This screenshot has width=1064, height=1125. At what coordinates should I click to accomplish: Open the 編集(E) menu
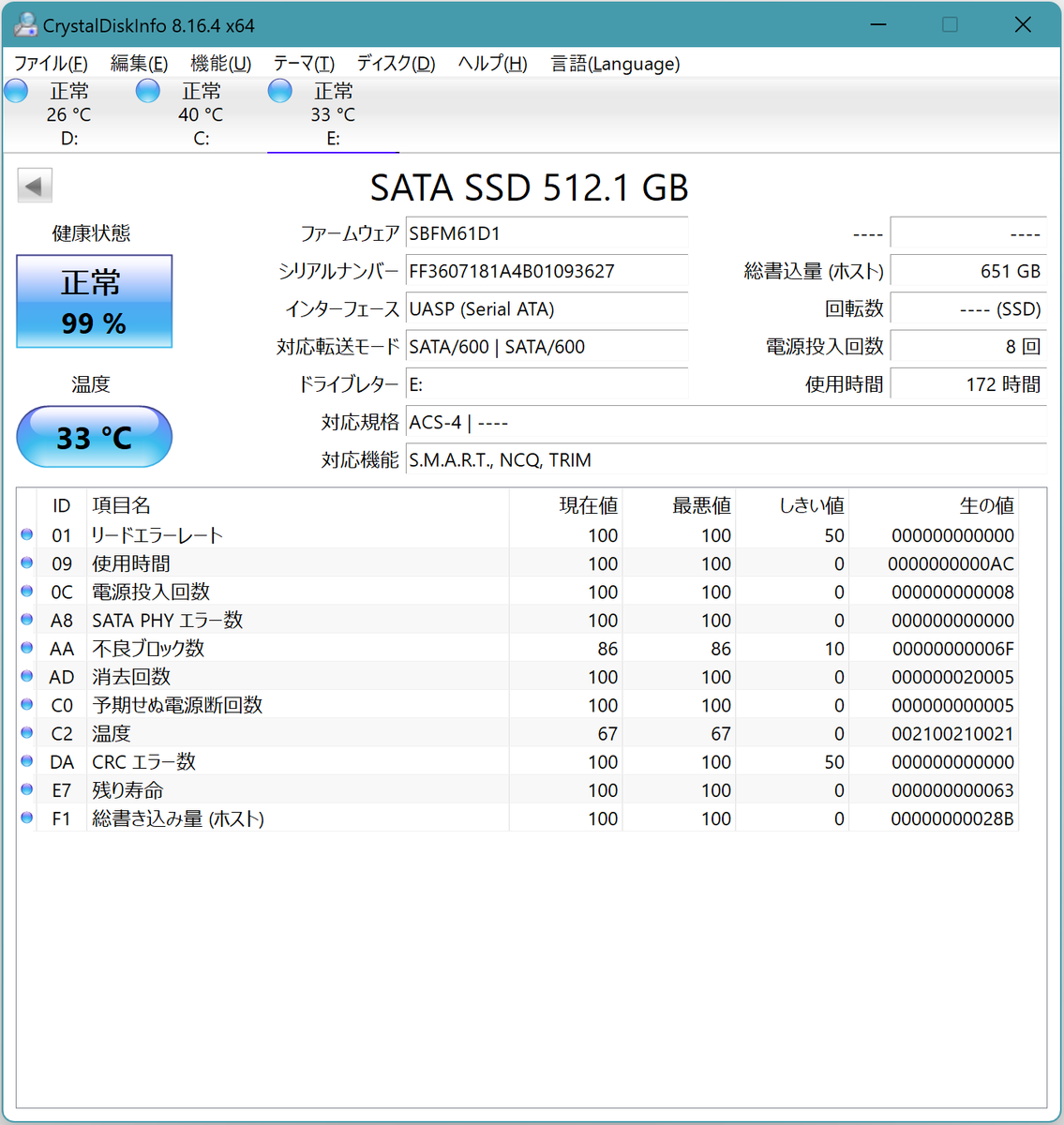tap(139, 64)
